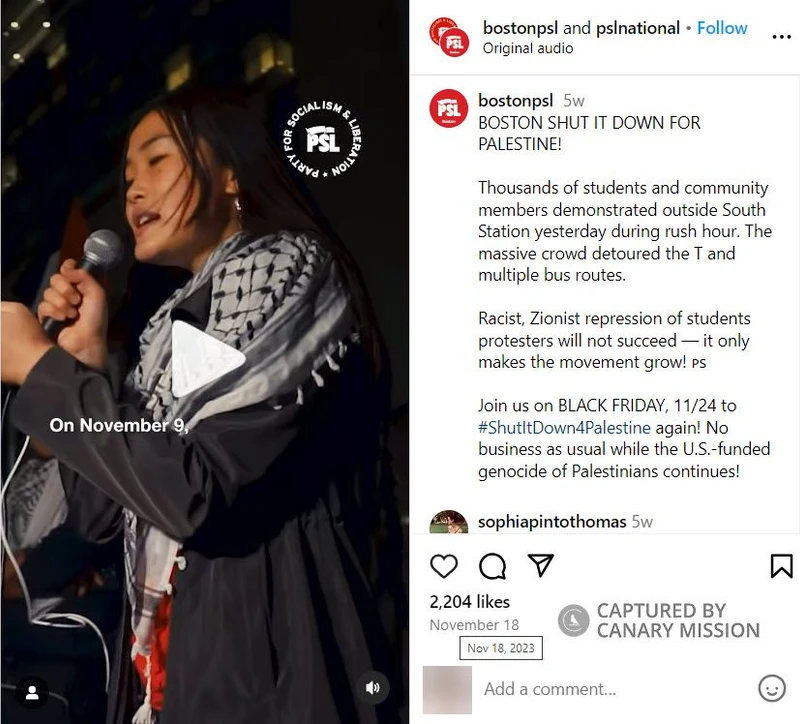
Task: View the 2,204 likes list
Action: pos(469,602)
